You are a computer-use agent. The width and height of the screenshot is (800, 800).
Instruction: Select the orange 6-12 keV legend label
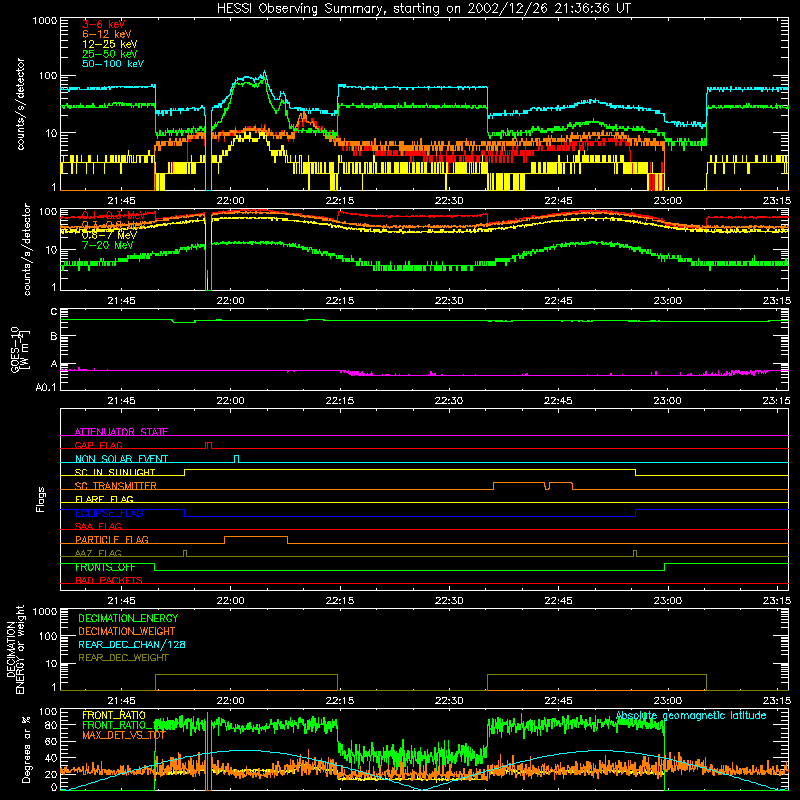[107, 34]
